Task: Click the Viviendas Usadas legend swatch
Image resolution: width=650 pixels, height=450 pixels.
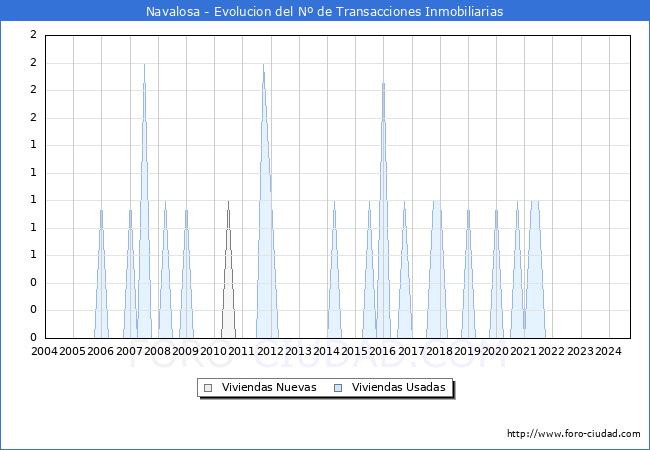Action: [x=338, y=388]
